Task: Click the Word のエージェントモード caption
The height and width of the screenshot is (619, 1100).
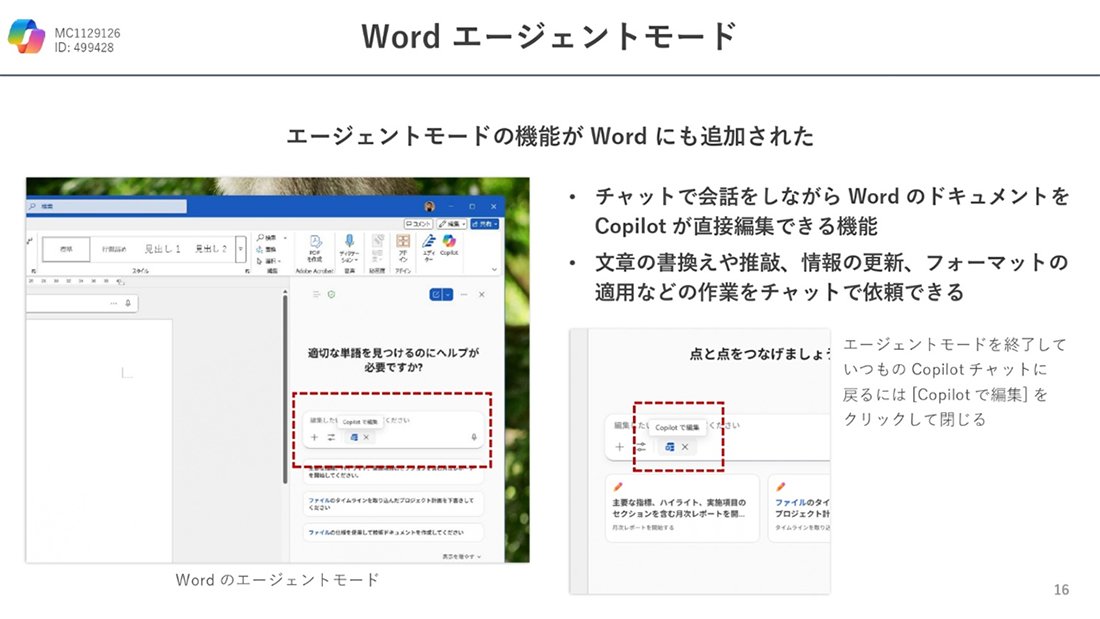Action: click(277, 580)
